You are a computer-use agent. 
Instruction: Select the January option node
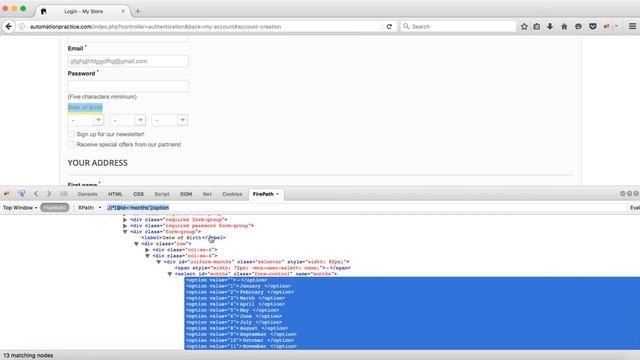click(x=239, y=286)
